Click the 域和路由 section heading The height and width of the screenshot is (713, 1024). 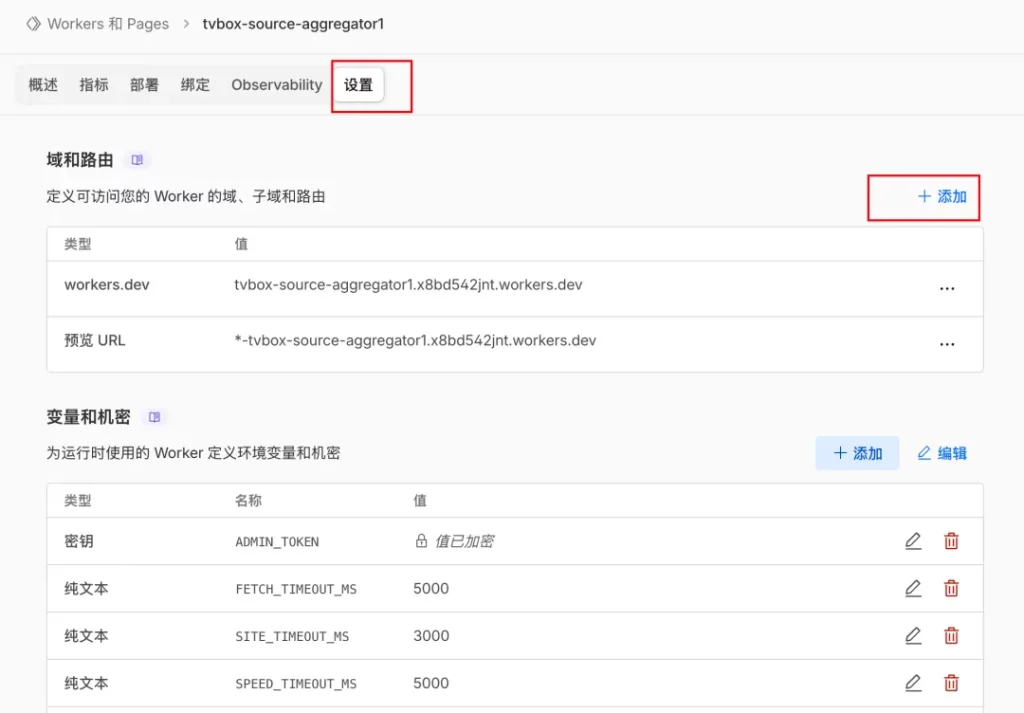click(80, 160)
